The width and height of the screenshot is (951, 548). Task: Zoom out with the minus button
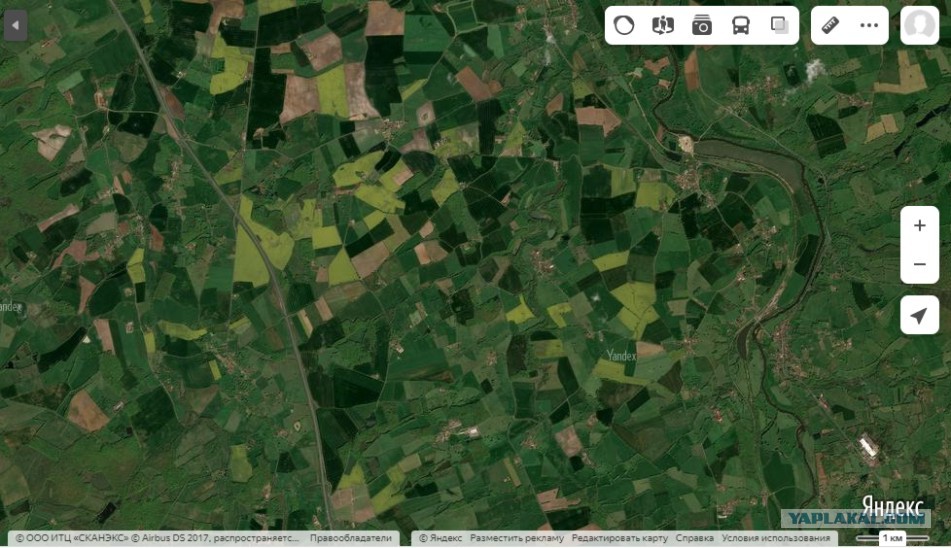(x=919, y=264)
